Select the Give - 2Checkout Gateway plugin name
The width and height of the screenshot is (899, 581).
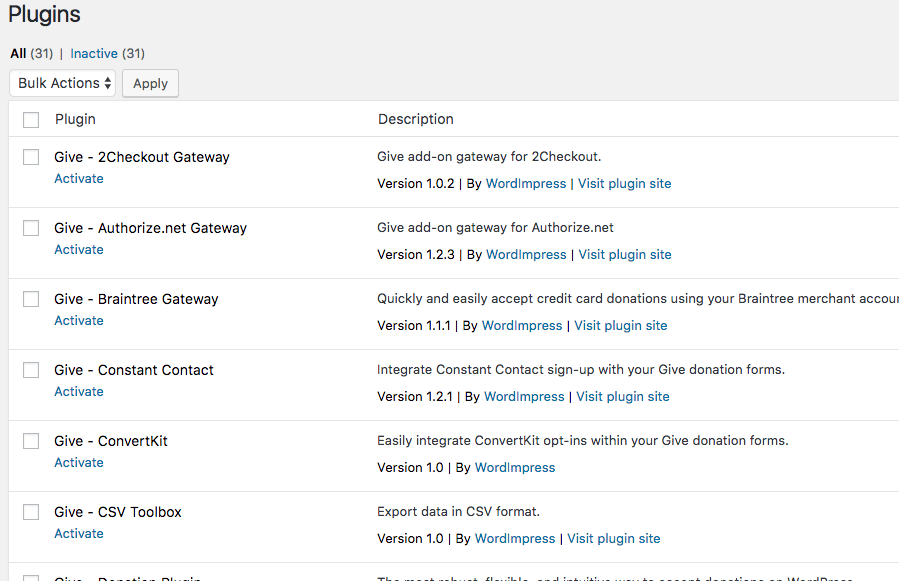(x=142, y=157)
